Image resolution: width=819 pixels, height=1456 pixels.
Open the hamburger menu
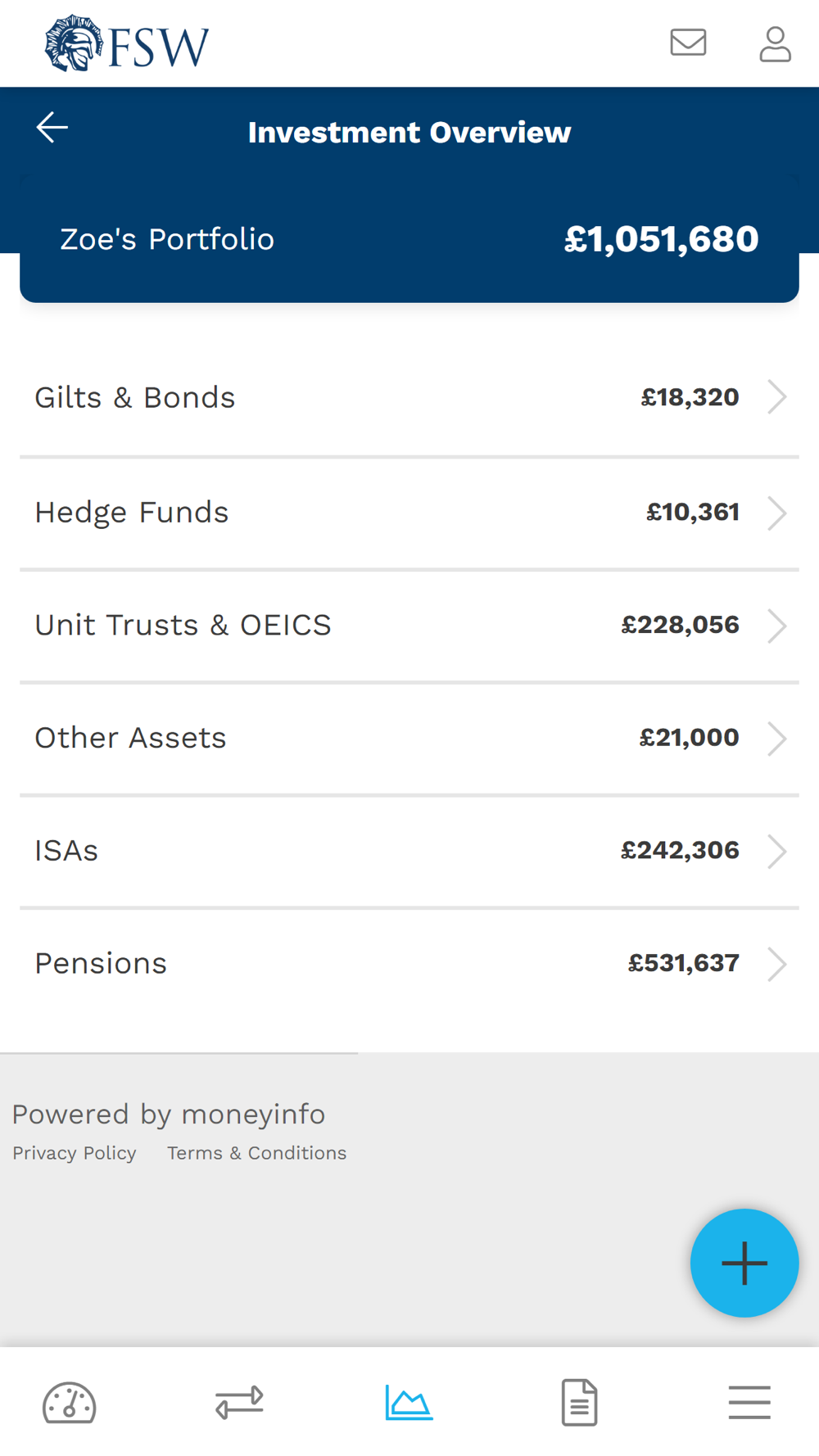(749, 1402)
